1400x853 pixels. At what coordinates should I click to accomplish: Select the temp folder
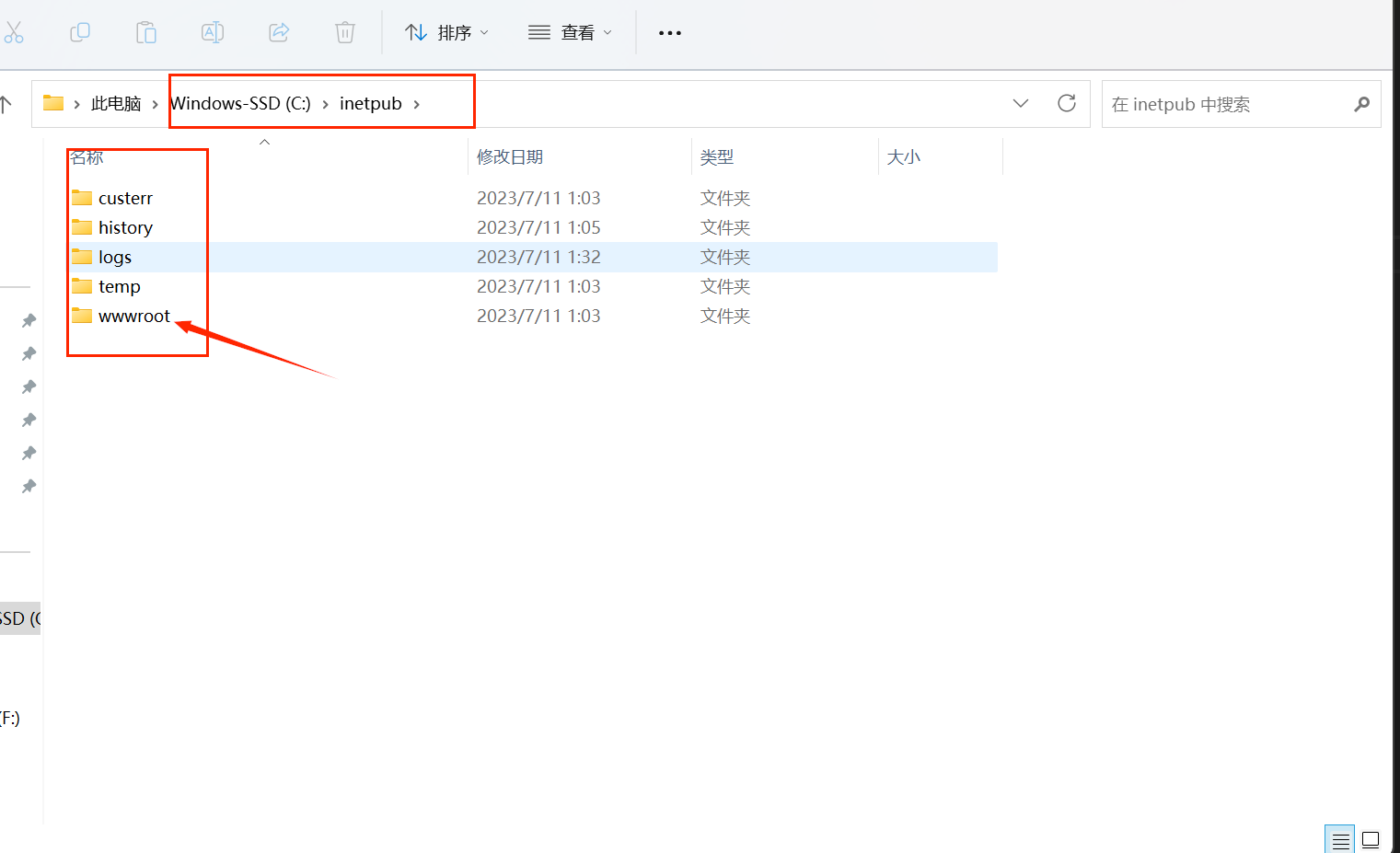(120, 286)
